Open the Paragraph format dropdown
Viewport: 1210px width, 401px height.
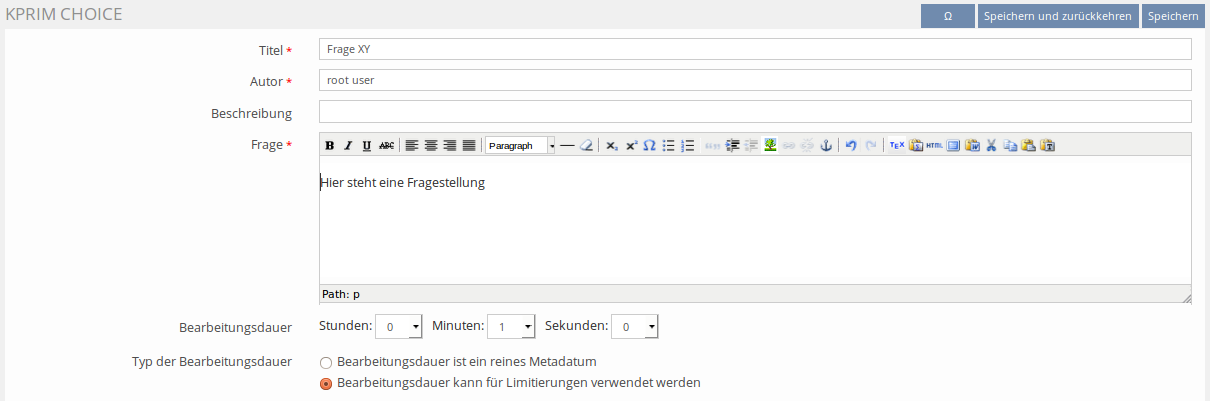click(x=520, y=145)
